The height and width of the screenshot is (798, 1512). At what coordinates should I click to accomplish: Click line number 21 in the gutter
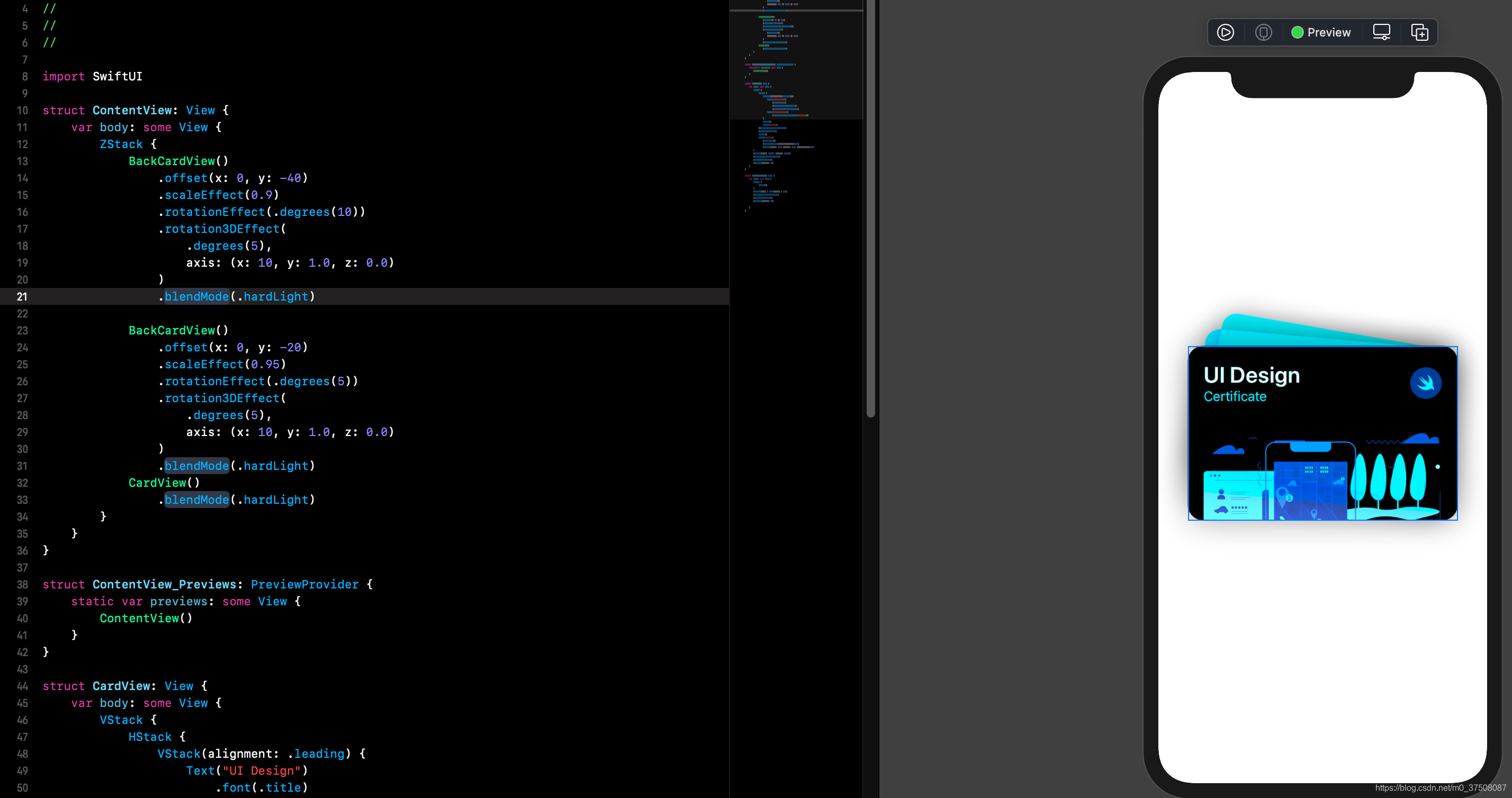22,297
